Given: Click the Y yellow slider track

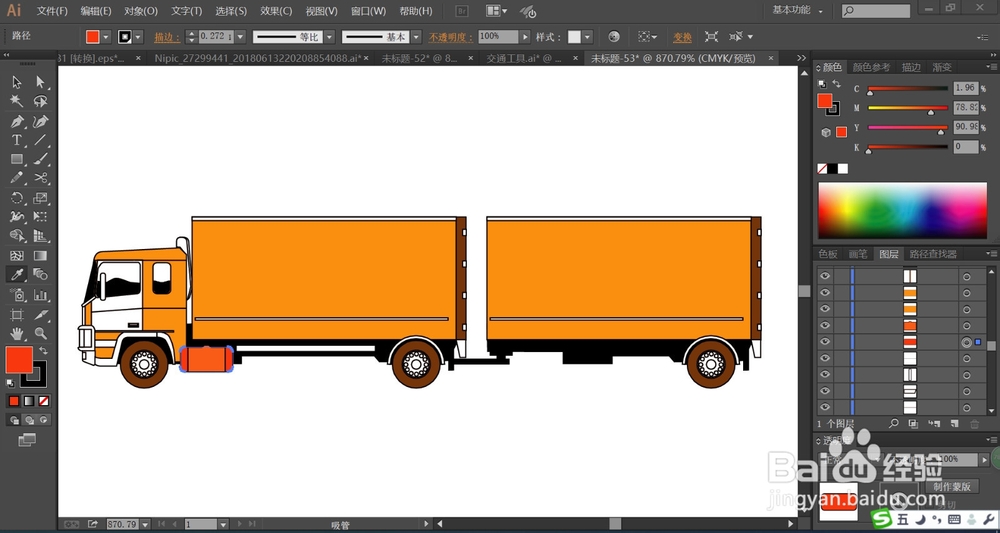Looking at the screenshot, I should pos(908,128).
